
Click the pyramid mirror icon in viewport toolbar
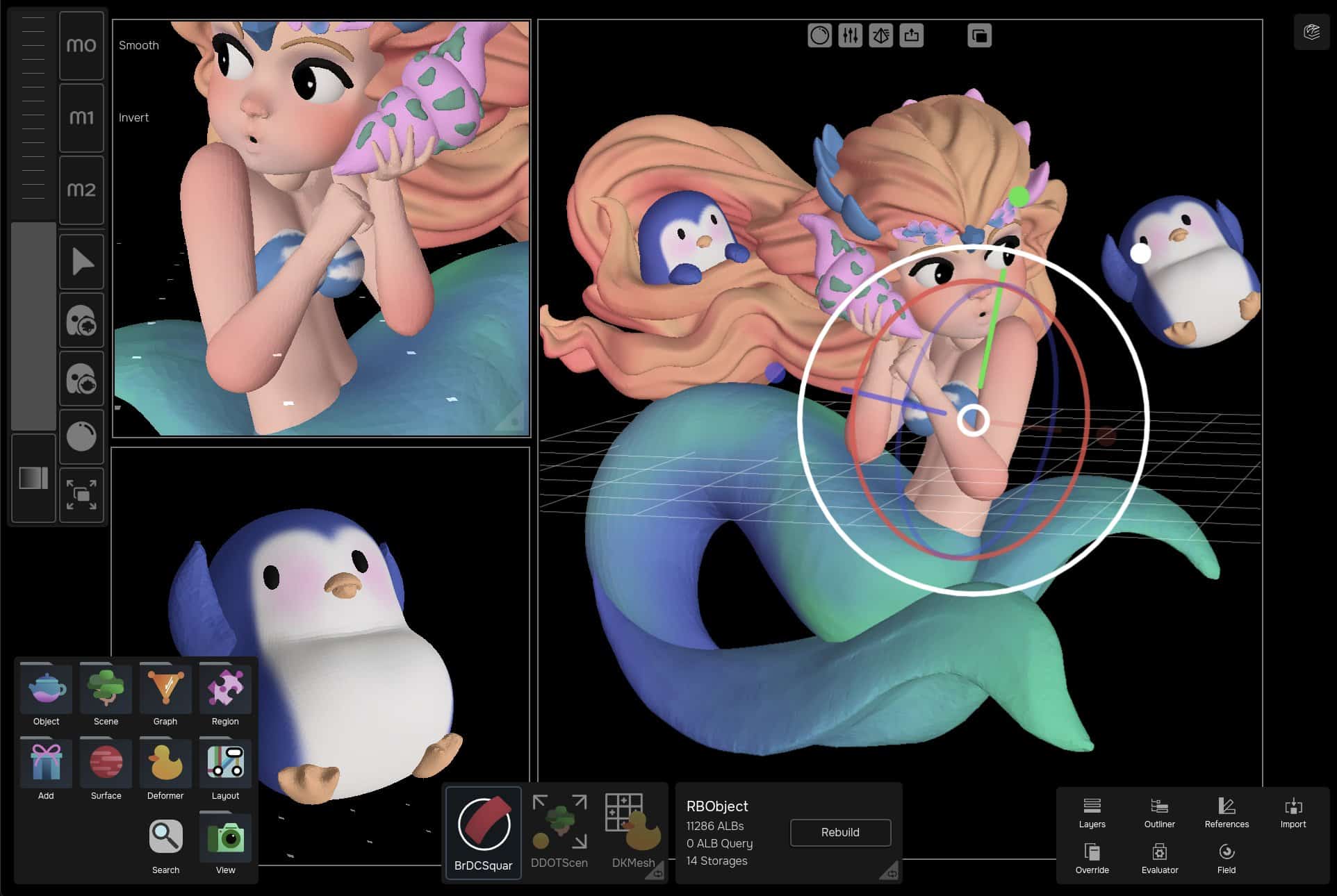pyautogui.click(x=881, y=35)
